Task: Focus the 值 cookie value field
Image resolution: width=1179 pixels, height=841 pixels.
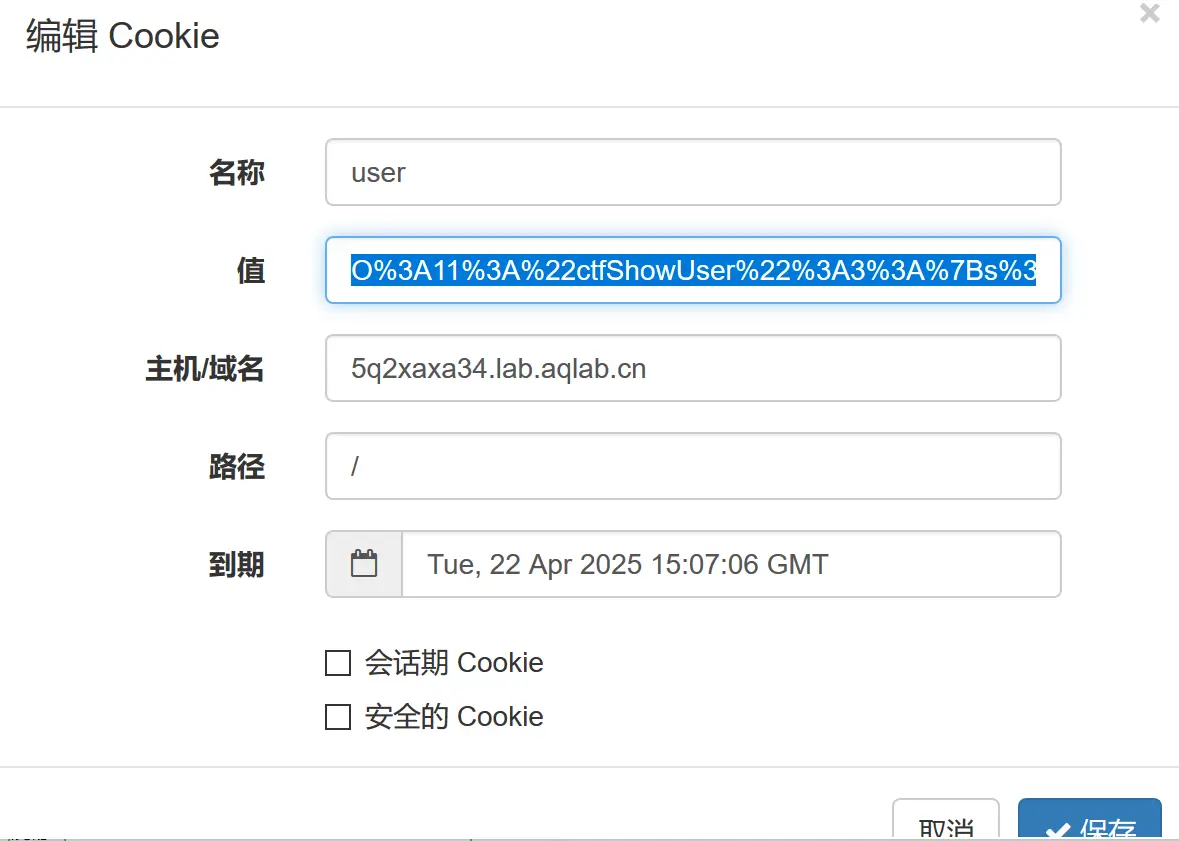Action: (692, 270)
